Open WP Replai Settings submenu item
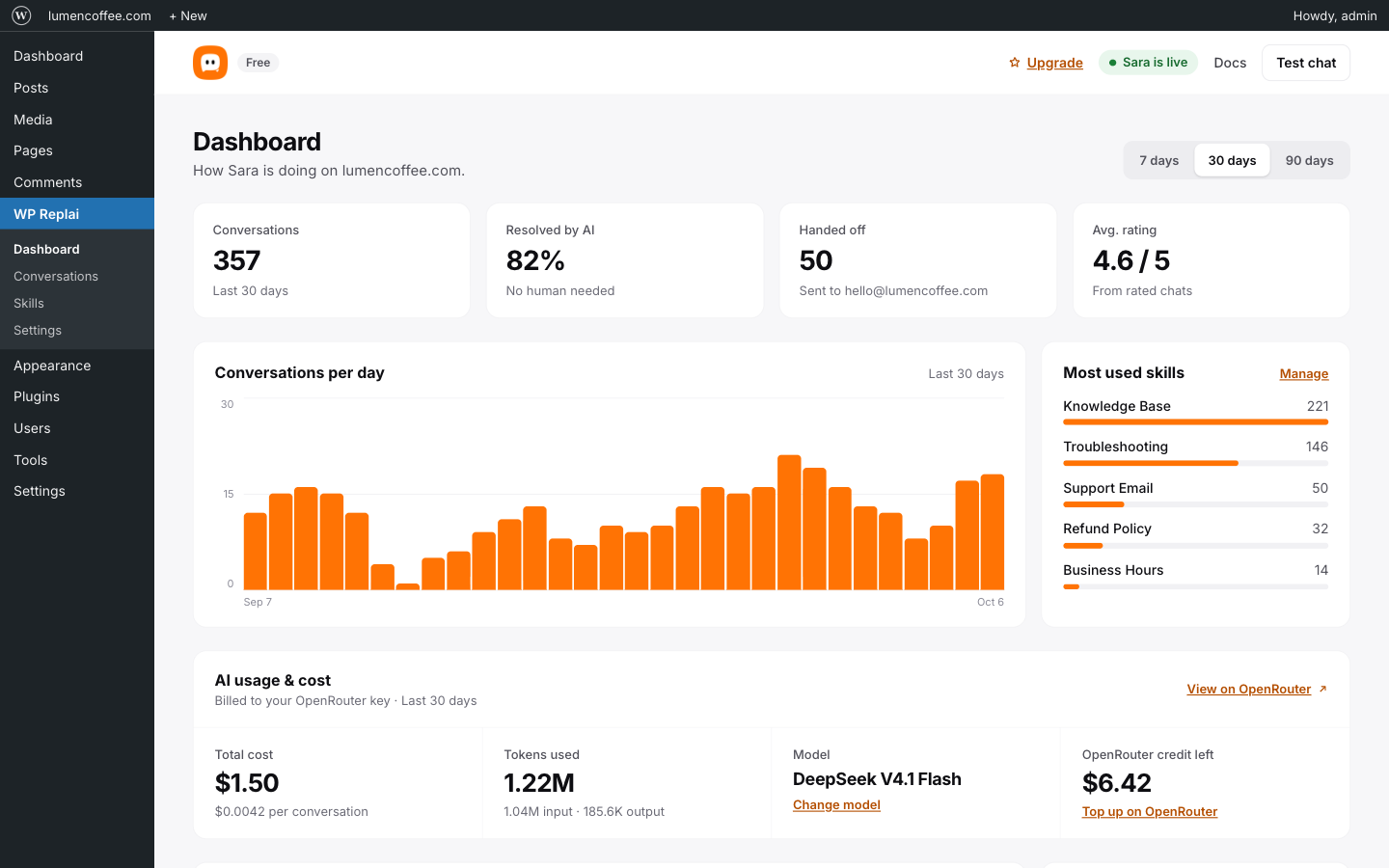Screen dimensions: 1389x868 click(x=77, y=330)
